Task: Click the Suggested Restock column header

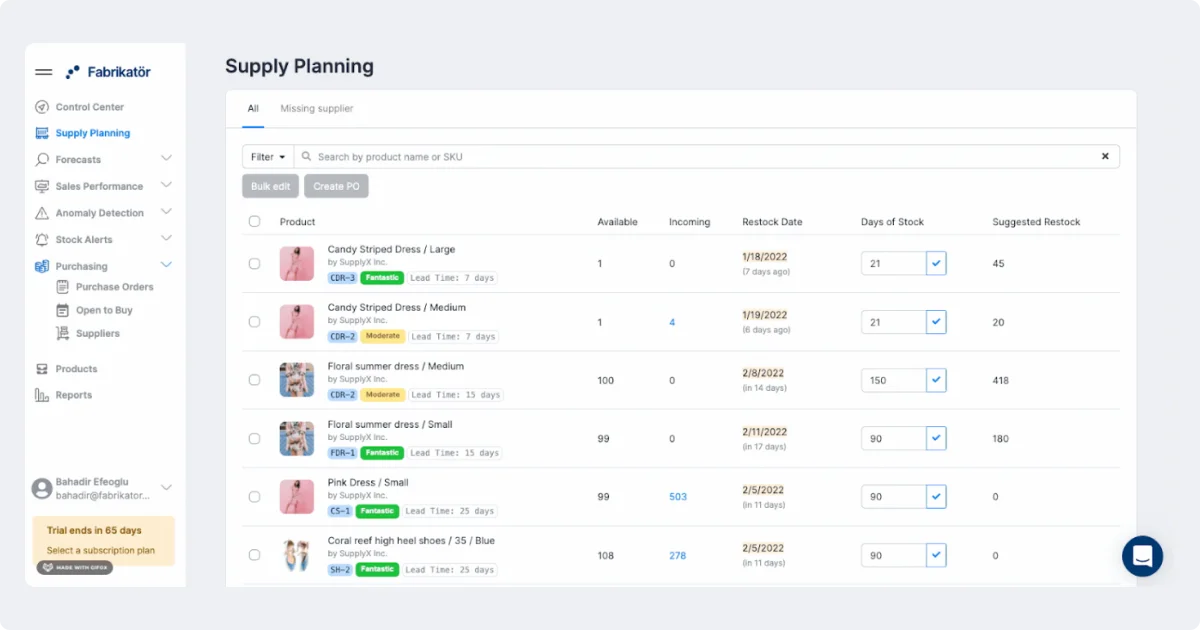Action: click(1036, 222)
